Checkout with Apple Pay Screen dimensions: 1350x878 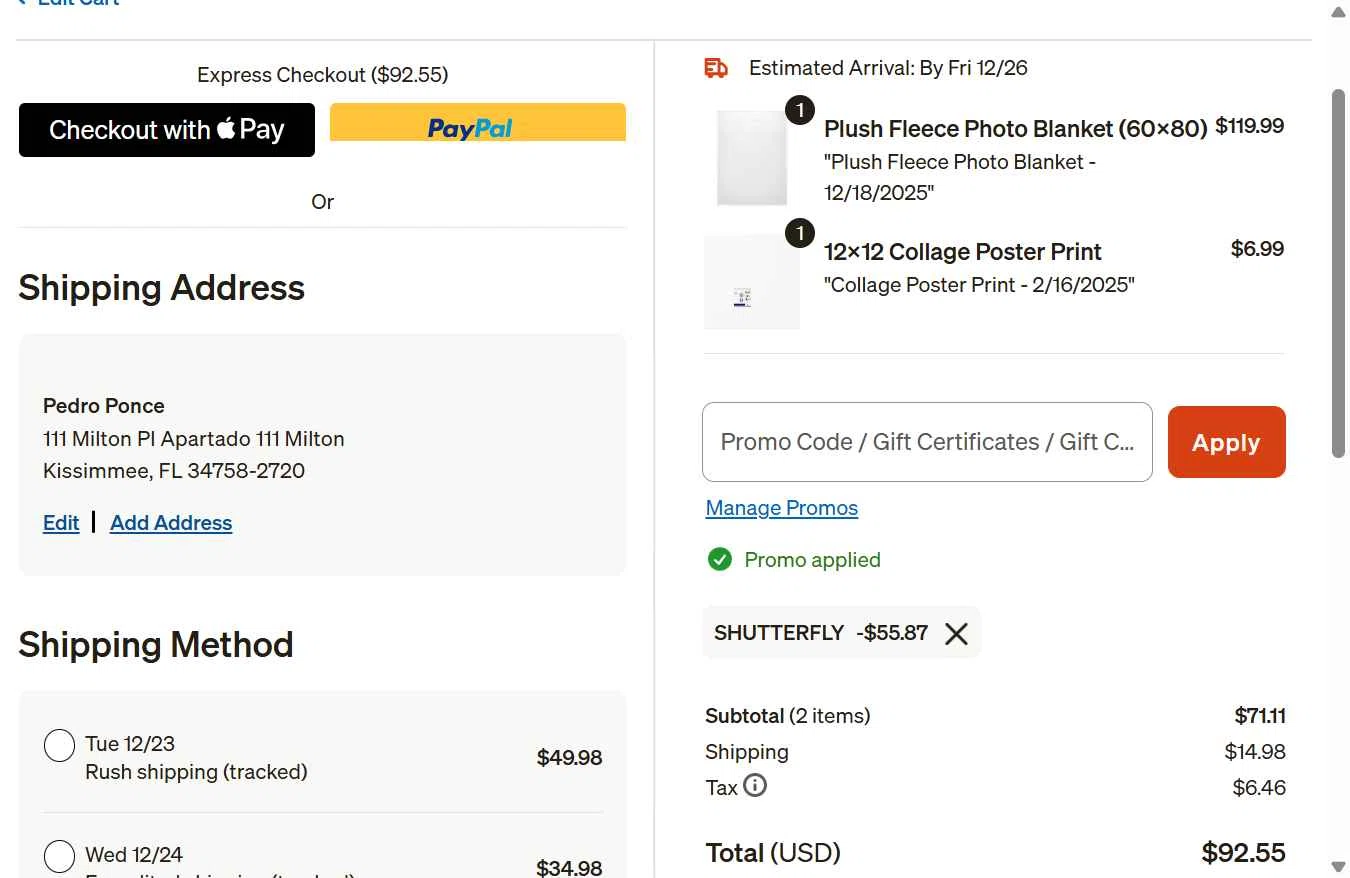(x=167, y=130)
